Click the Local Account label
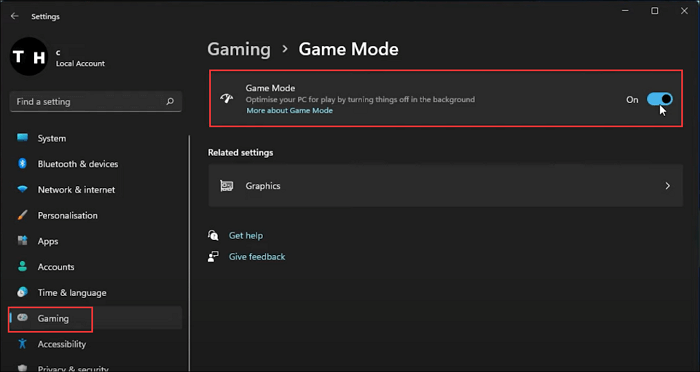 tap(80, 64)
